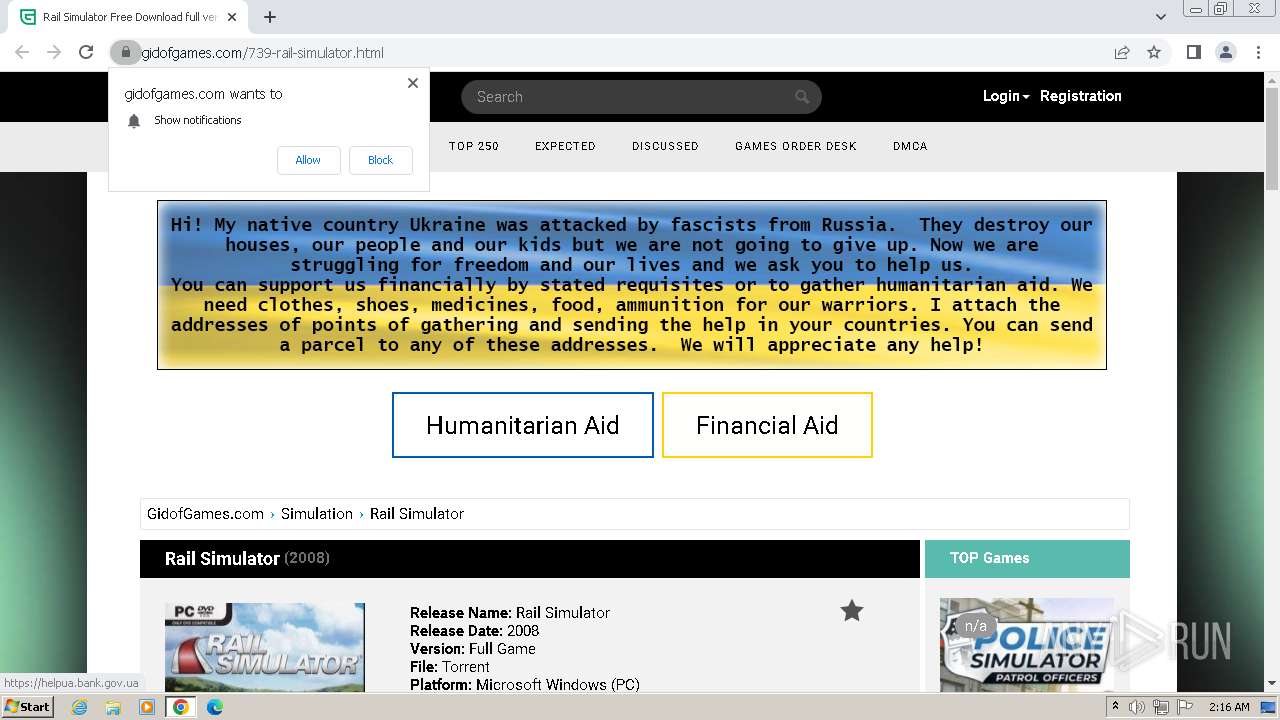Close the notification permission popup

(413, 83)
